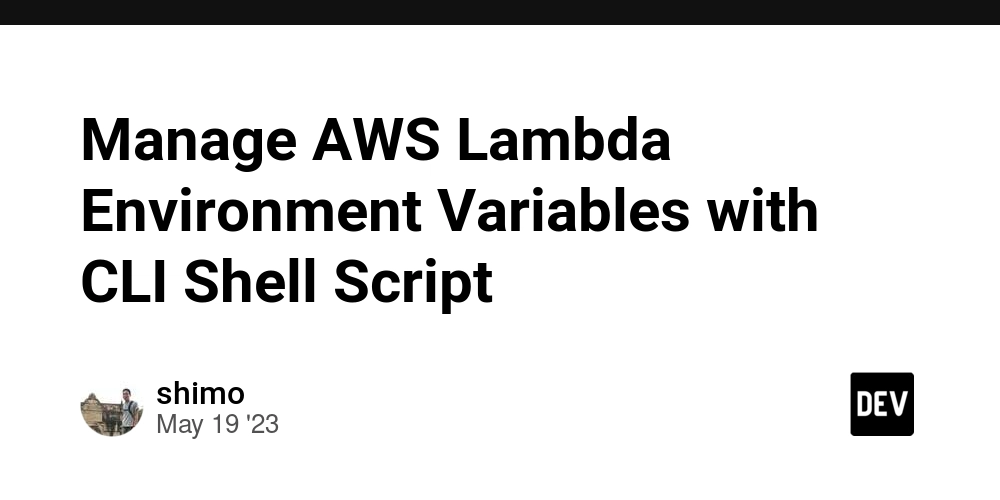Screen dimensions: 1000x500
Task: Click the DEV logo badge
Action: (882, 404)
